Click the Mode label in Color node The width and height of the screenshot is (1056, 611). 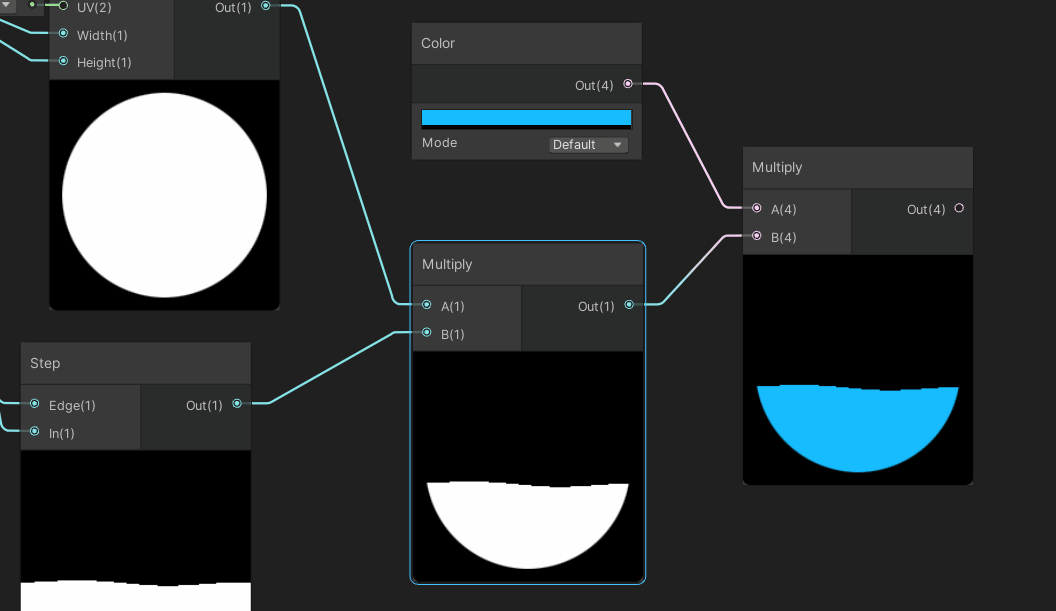[x=440, y=143]
